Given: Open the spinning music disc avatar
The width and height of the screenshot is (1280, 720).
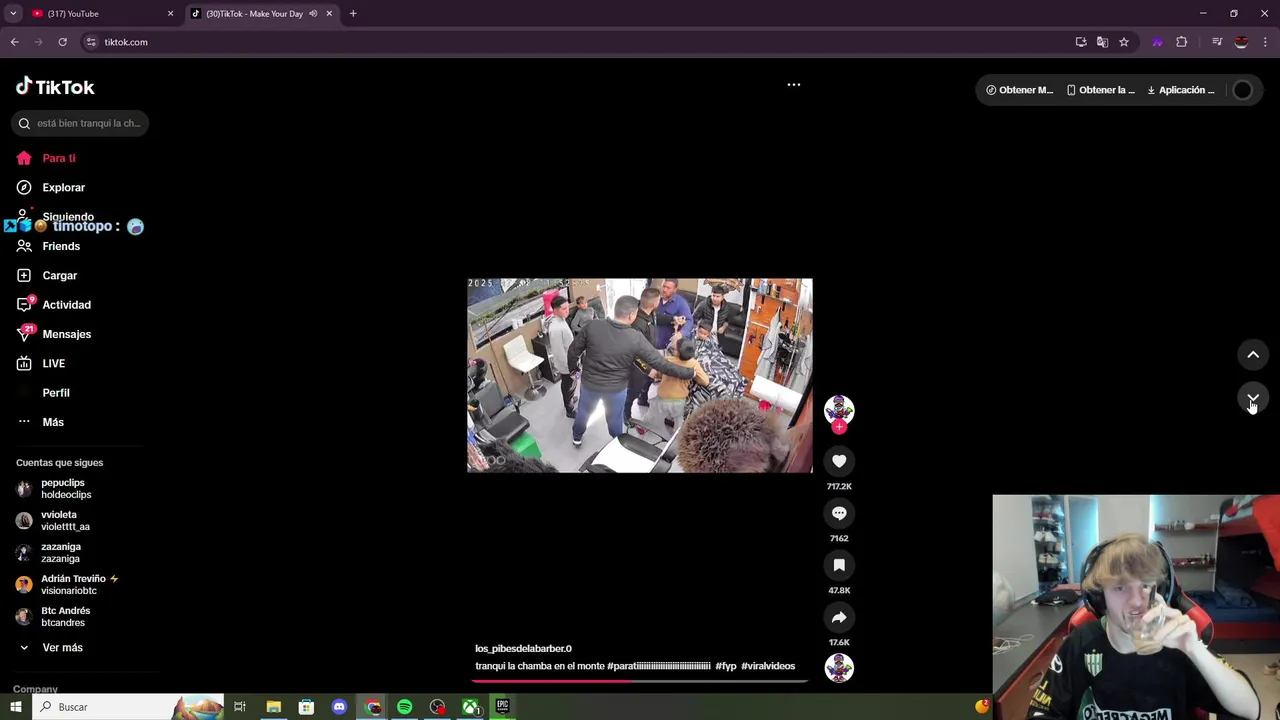Looking at the screenshot, I should click(x=839, y=667).
